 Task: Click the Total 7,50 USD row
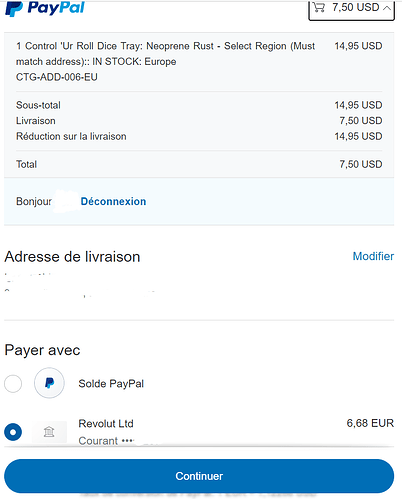pyautogui.click(x=199, y=164)
